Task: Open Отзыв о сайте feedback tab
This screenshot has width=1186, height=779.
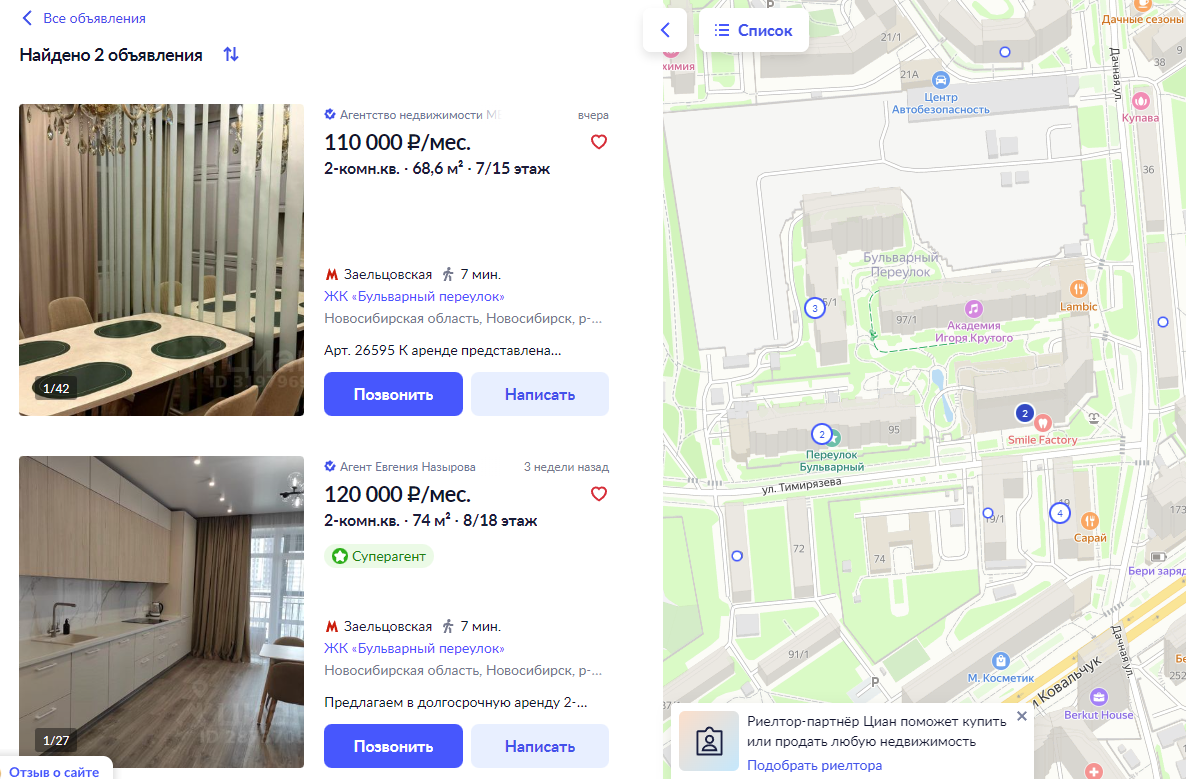Action: click(54, 771)
